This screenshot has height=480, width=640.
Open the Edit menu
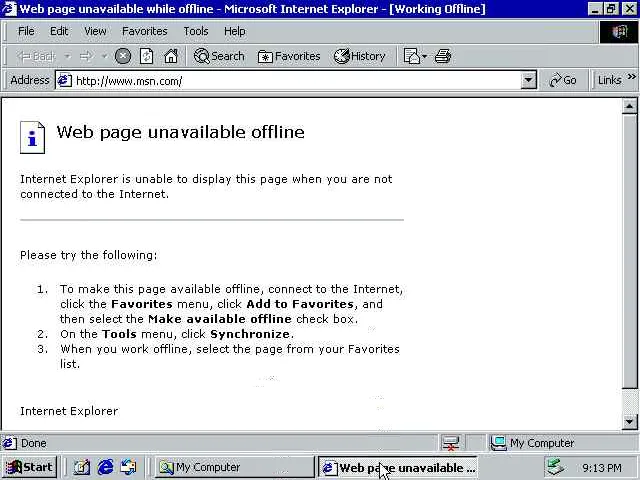point(59,31)
